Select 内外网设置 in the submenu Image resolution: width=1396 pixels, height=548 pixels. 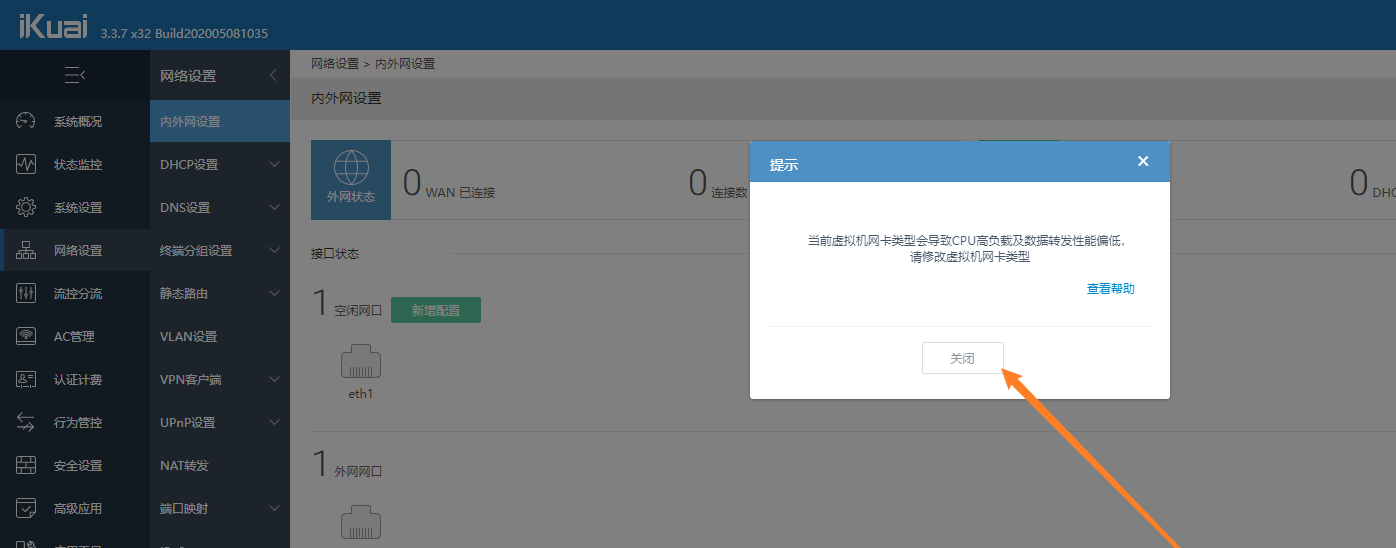(190, 122)
